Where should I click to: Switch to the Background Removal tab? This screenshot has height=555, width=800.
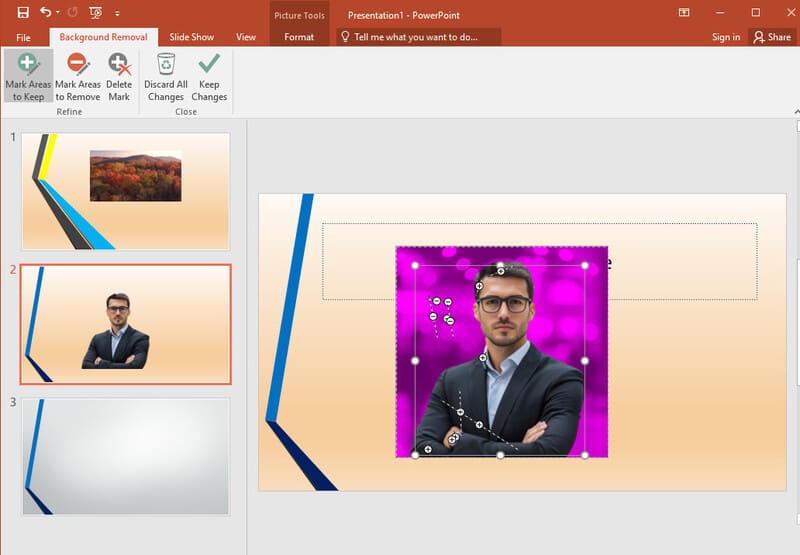point(103,37)
